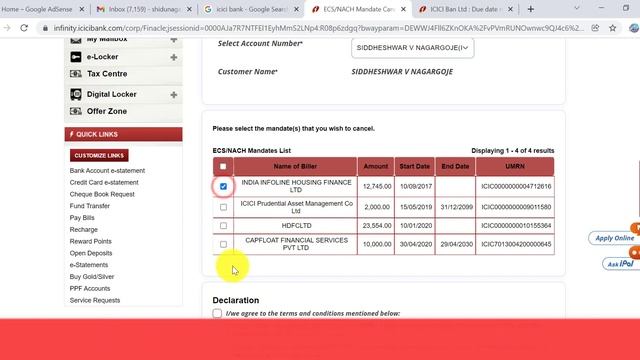
Task: Agree to the Declaration terms checkbox
Action: click(x=217, y=313)
